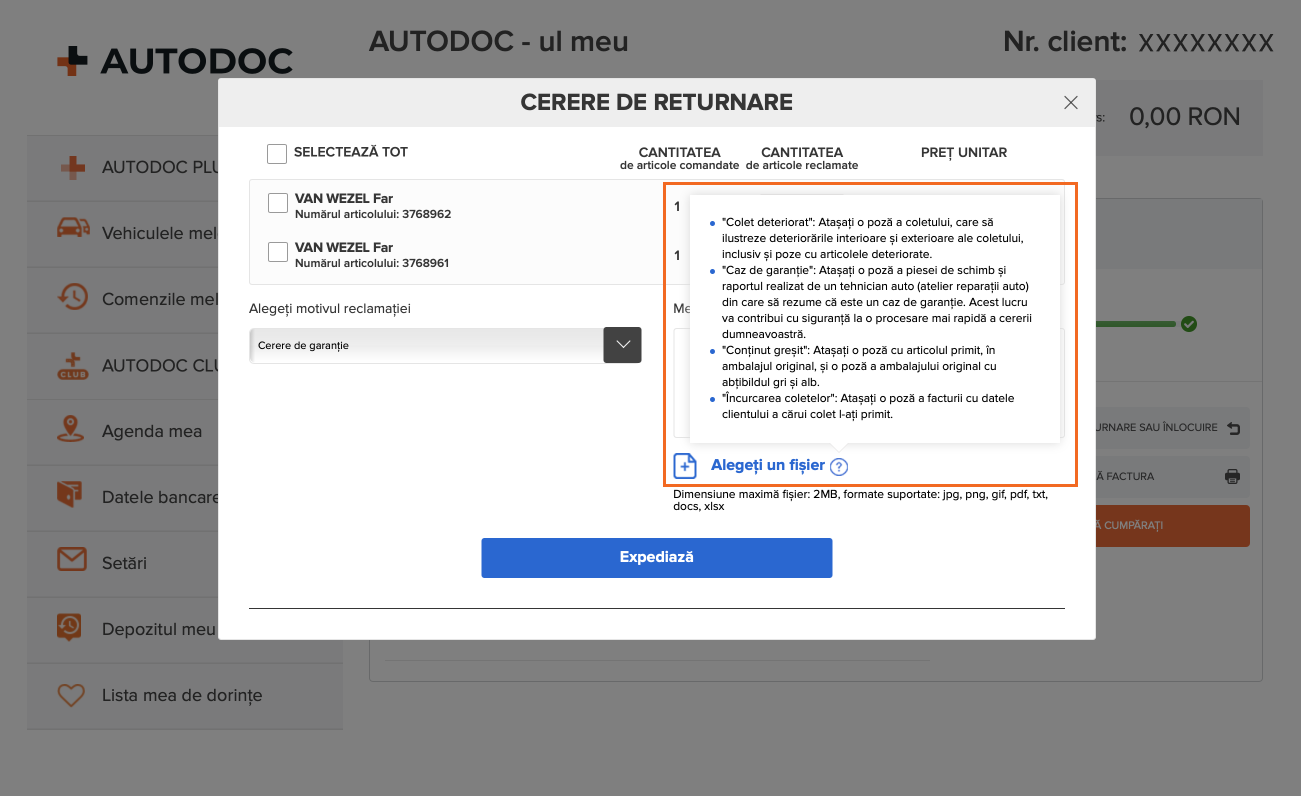1301x796 pixels.
Task: Open Lista mea de dorințe menu item
Action: (181, 695)
